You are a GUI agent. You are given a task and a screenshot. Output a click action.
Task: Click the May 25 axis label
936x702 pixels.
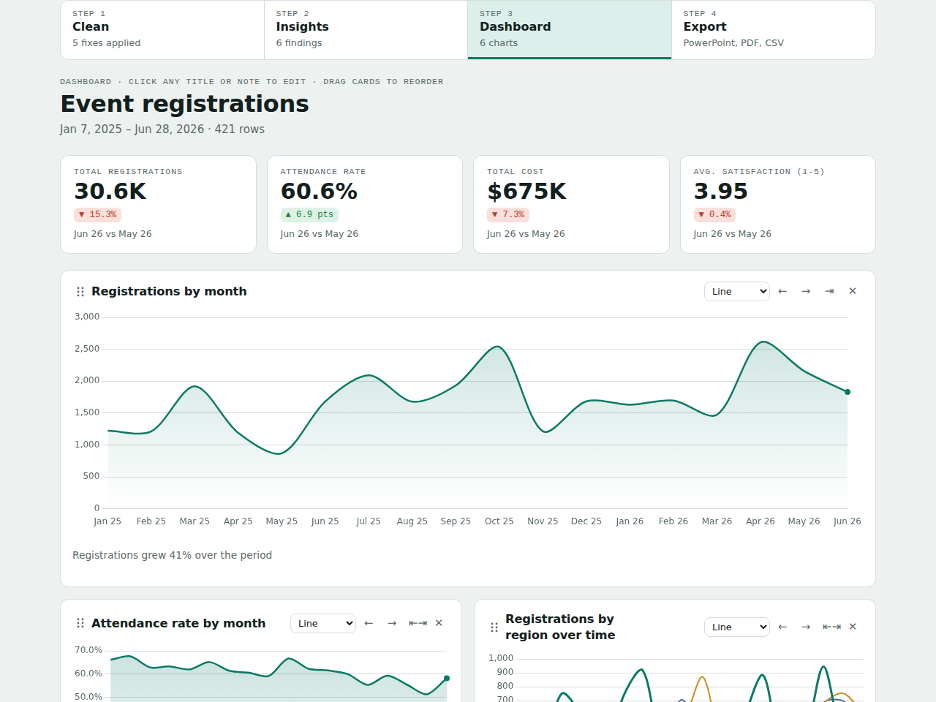tap(281, 521)
